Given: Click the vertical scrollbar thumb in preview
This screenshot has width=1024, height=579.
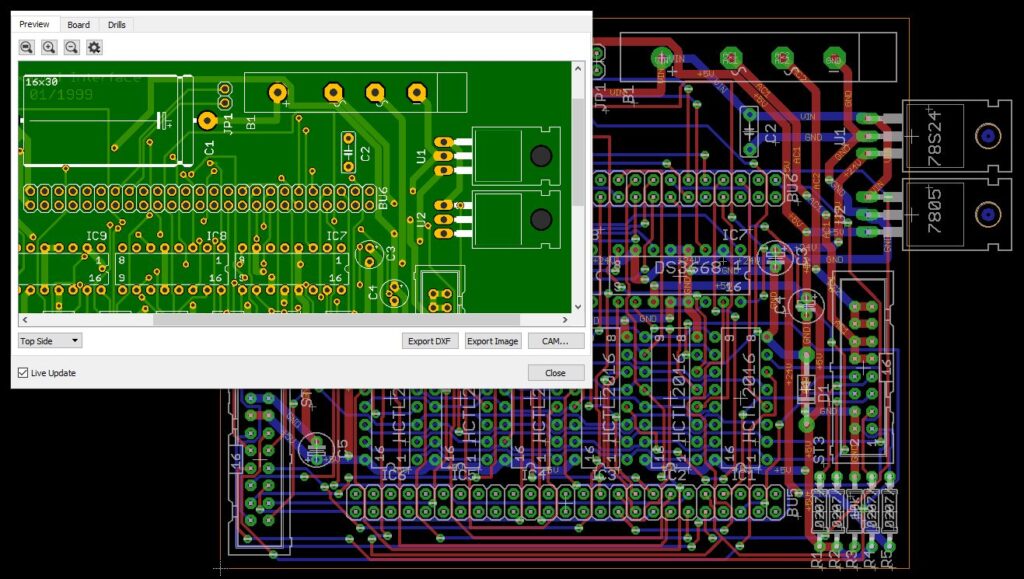Looking at the screenshot, I should [x=578, y=152].
